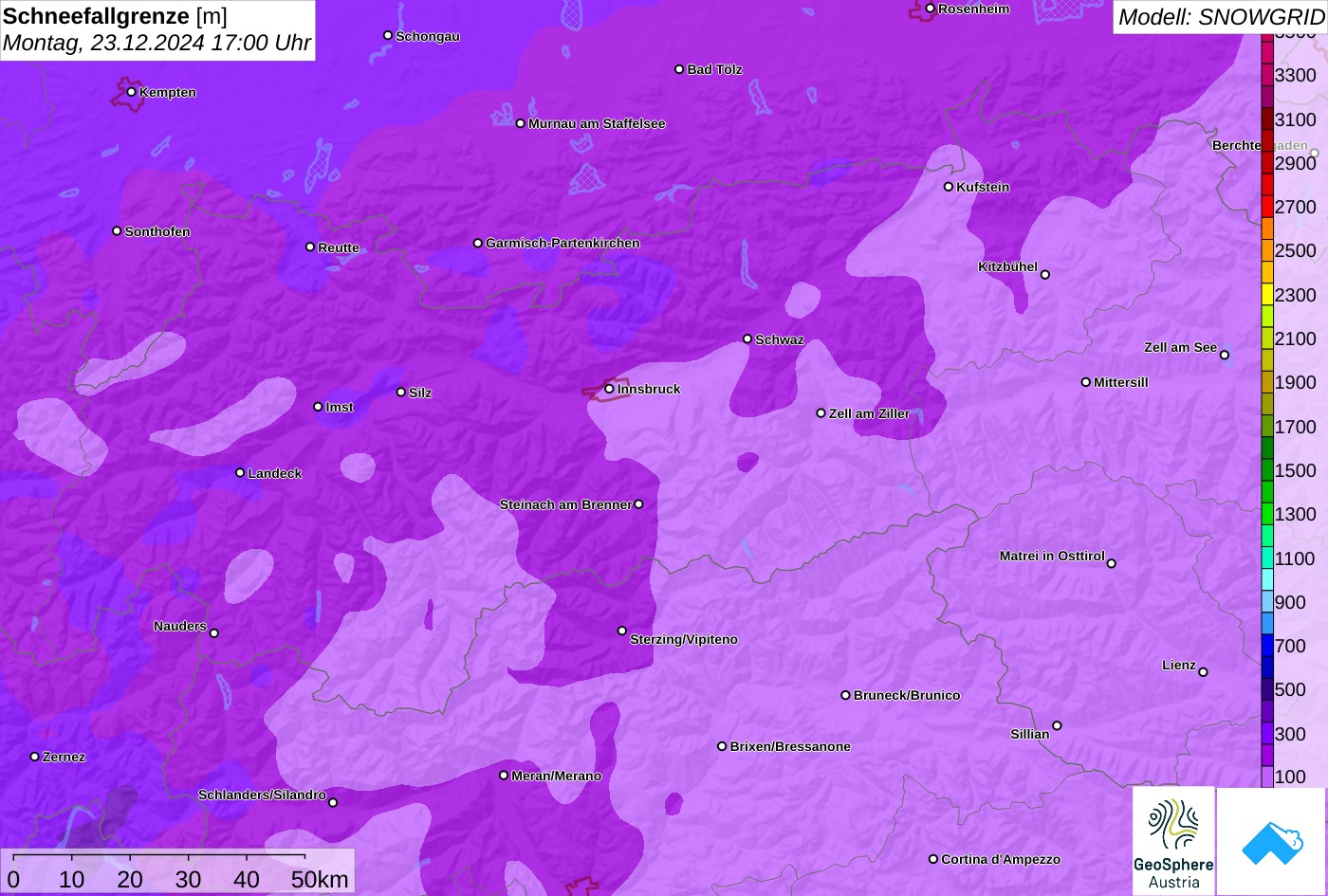The image size is (1328, 896).
Task: Select the Zell am See marker
Action: click(x=1225, y=356)
